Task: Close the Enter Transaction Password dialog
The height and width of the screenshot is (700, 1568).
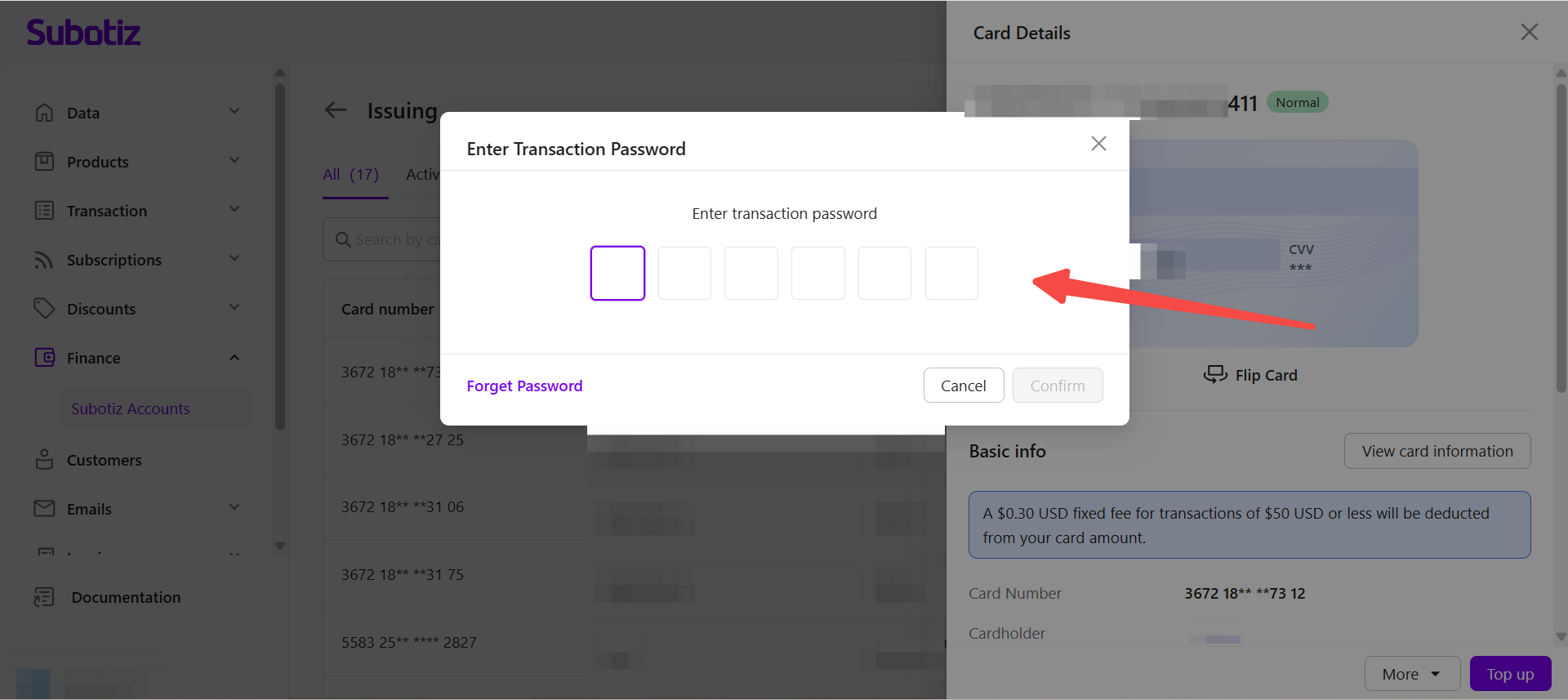Action: (x=1098, y=144)
